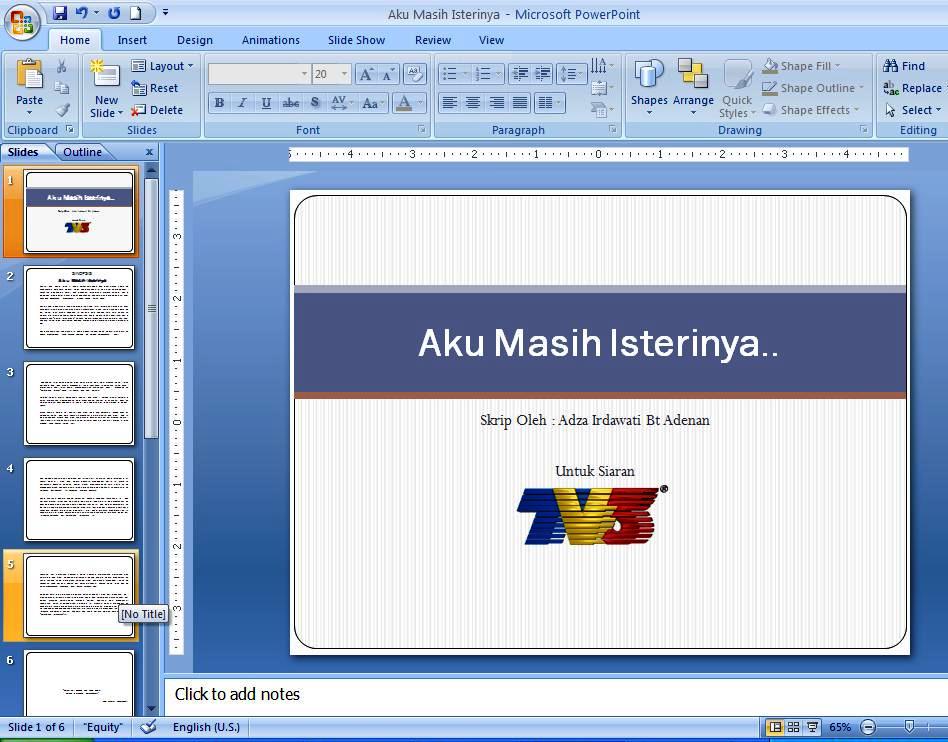Go to Slide Show tab
The width and height of the screenshot is (948, 742).
tap(356, 40)
